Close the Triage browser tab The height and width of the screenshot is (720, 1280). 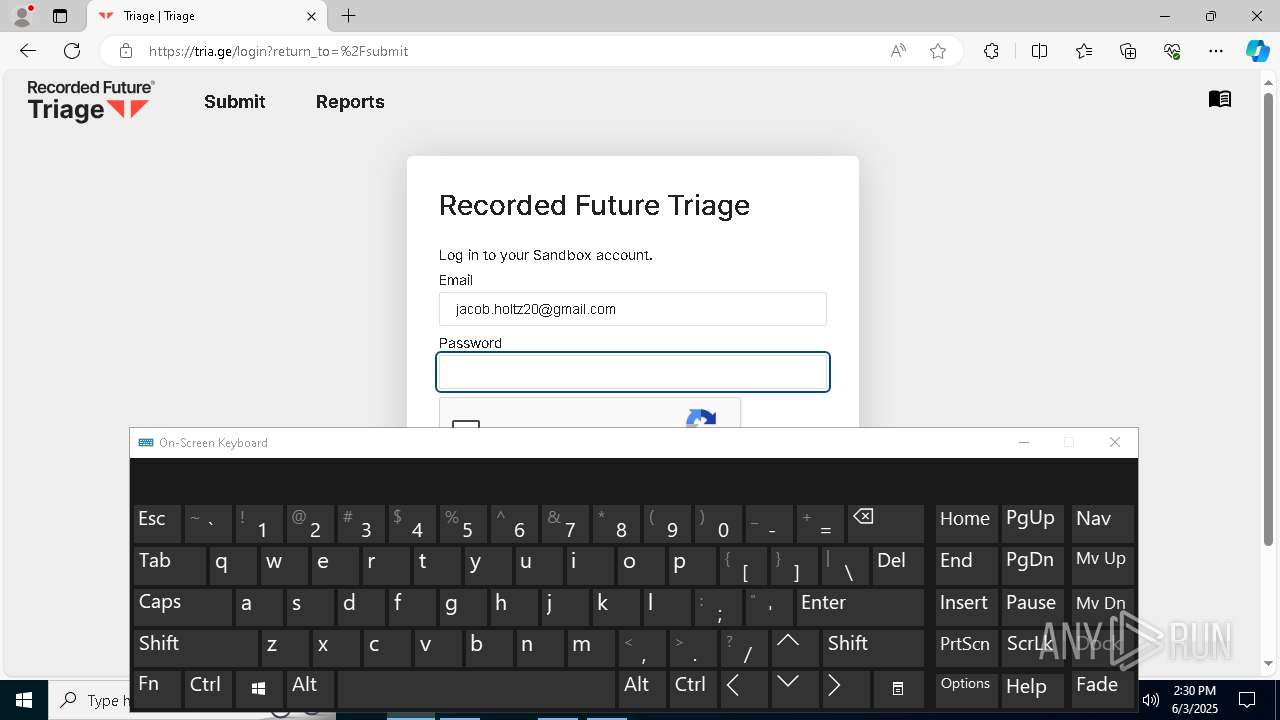click(x=311, y=16)
